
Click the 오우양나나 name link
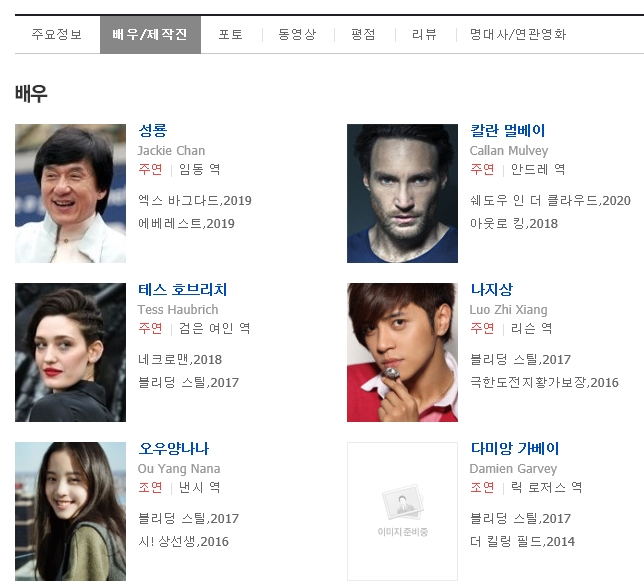[174, 448]
